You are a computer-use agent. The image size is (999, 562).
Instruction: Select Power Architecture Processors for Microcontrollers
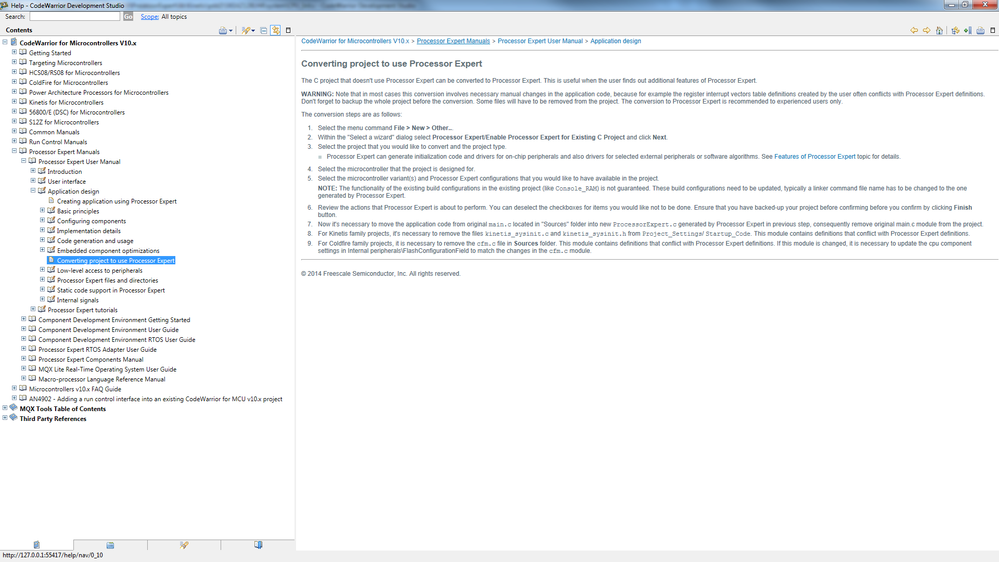tap(99, 92)
